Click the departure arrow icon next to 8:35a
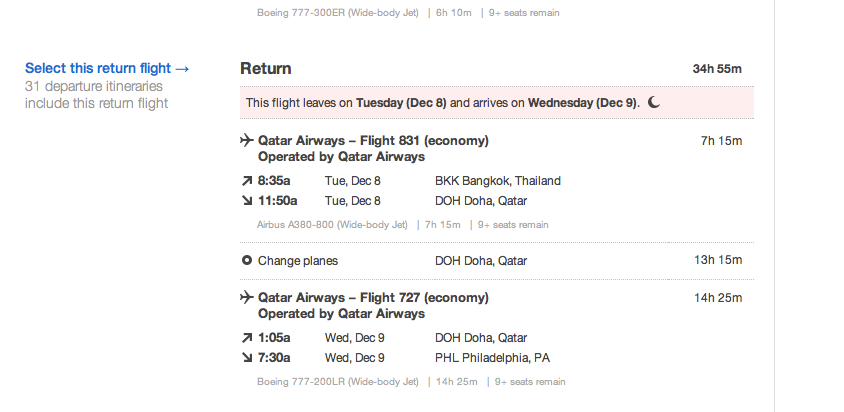The width and height of the screenshot is (844, 412). 247,181
